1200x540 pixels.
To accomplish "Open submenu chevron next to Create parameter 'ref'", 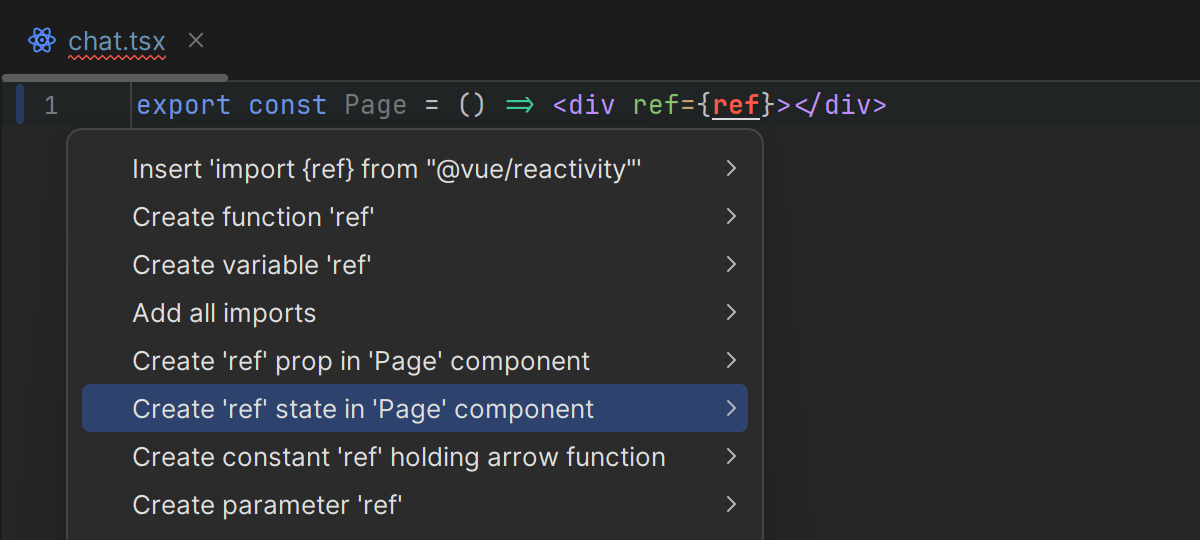I will (731, 505).
